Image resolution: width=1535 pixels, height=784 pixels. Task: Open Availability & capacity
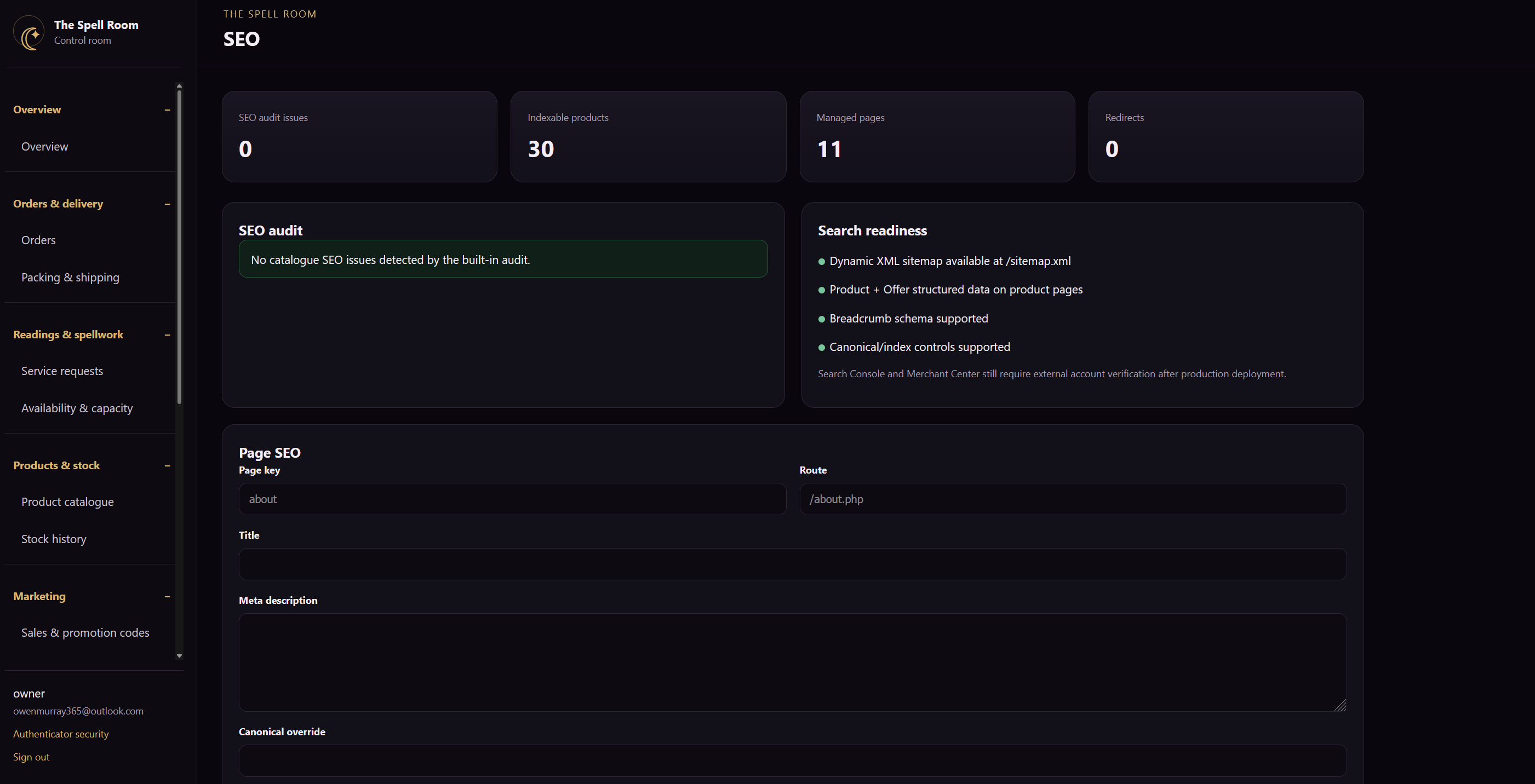(77, 408)
